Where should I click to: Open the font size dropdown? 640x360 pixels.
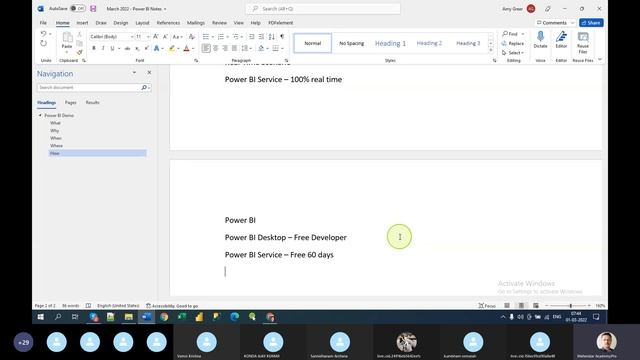pos(148,37)
